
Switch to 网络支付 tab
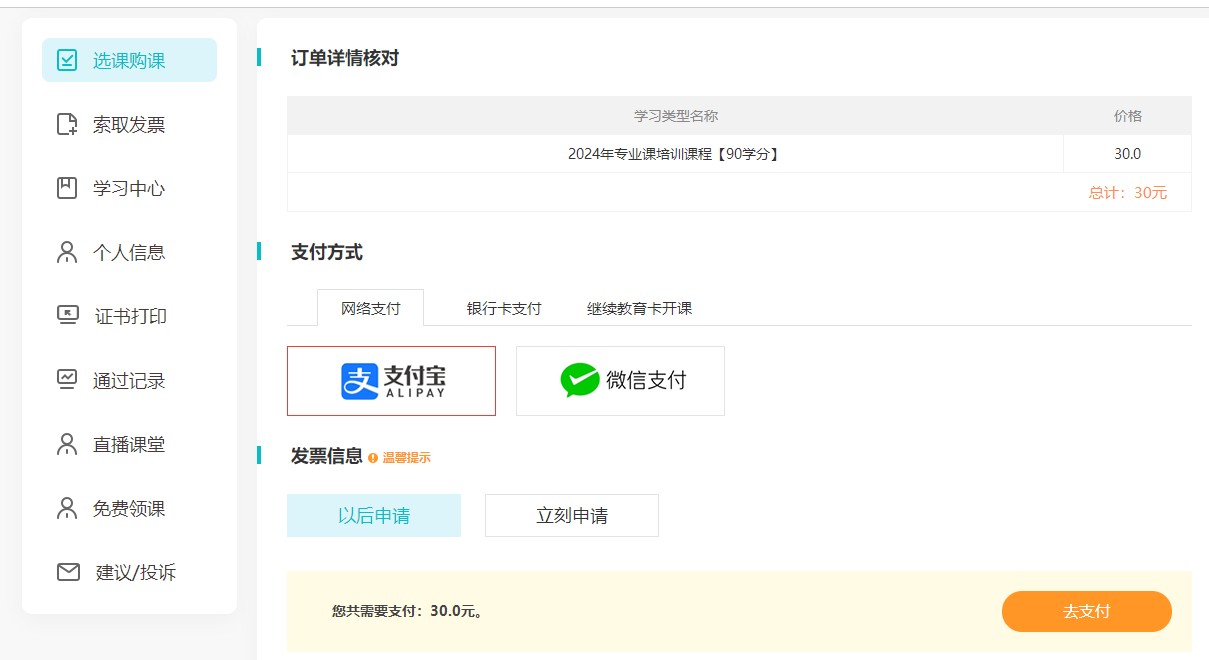click(x=370, y=308)
